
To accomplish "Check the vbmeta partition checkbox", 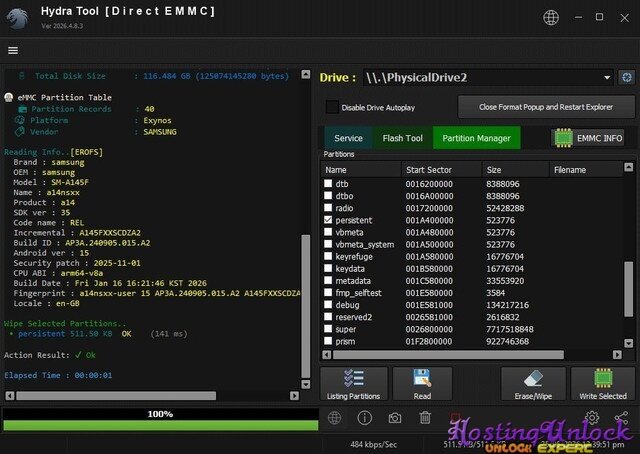I will tap(328, 232).
